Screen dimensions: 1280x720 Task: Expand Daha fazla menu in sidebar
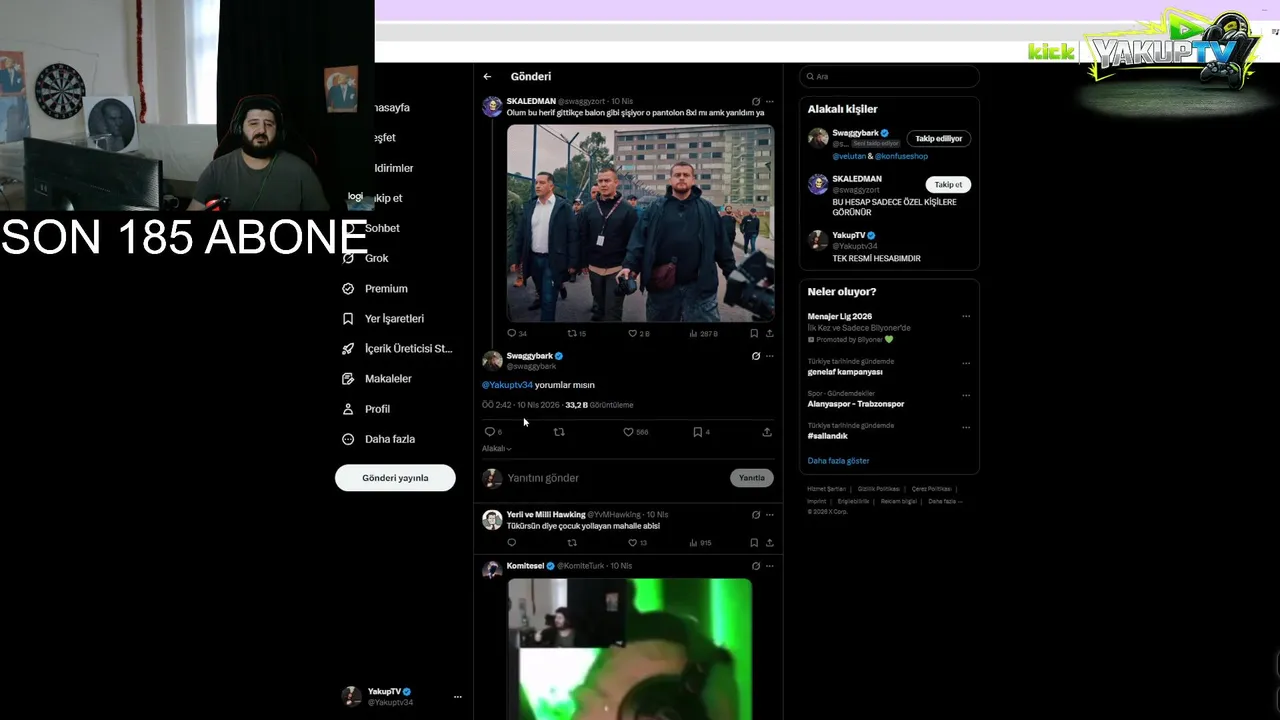tap(389, 438)
